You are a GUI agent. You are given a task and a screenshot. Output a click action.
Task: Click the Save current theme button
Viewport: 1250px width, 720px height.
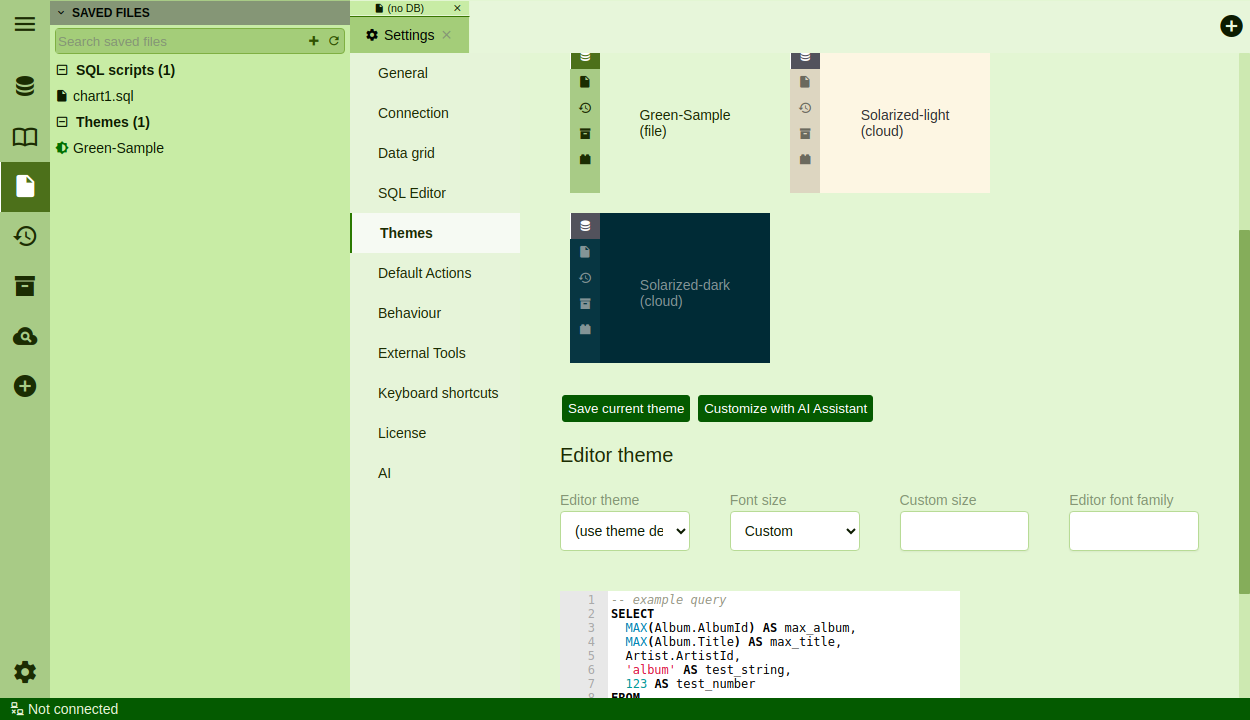point(626,408)
